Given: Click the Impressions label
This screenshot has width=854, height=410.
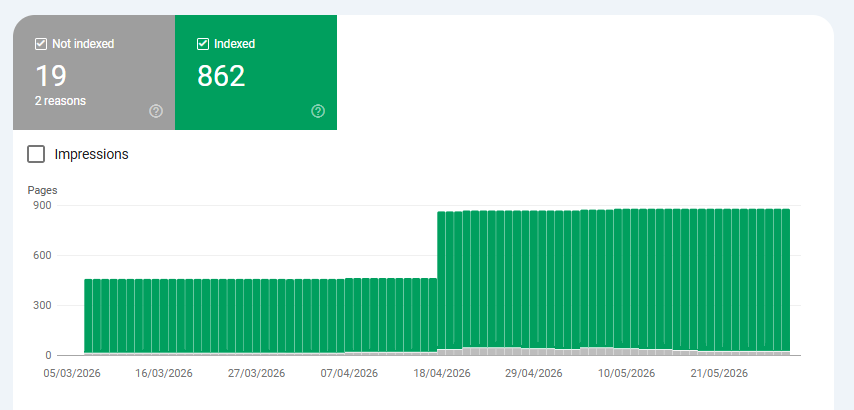Looking at the screenshot, I should click(92, 155).
